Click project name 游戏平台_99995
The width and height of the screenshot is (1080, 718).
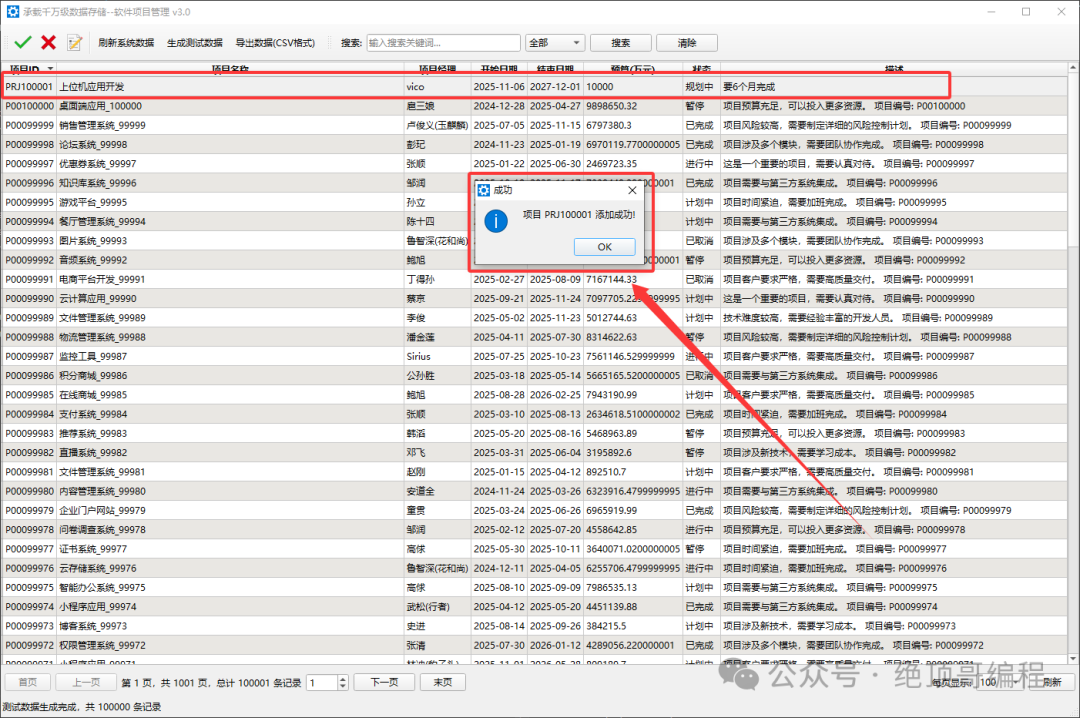coord(93,203)
